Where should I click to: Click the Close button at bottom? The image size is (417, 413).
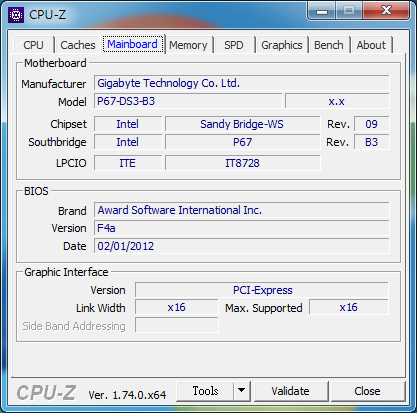point(367,391)
